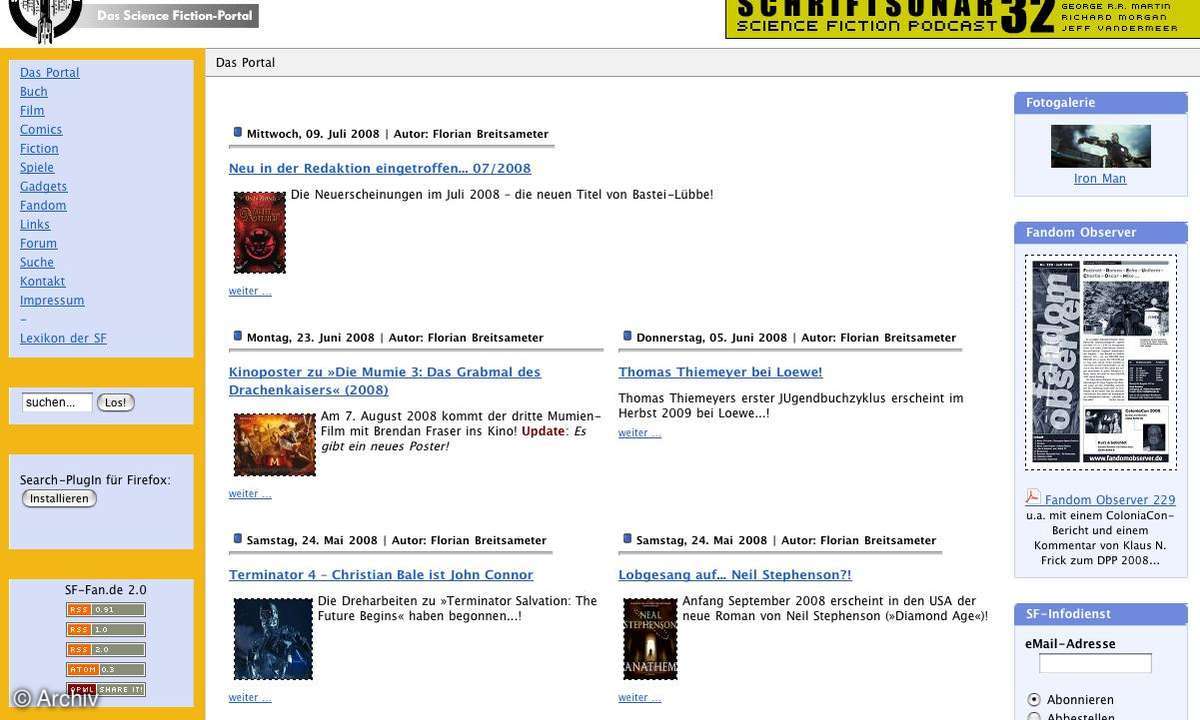1200x720 pixels.
Task: Open 'Neu in der Redaktion eingetroffen... 07/2008'
Action: click(x=380, y=169)
